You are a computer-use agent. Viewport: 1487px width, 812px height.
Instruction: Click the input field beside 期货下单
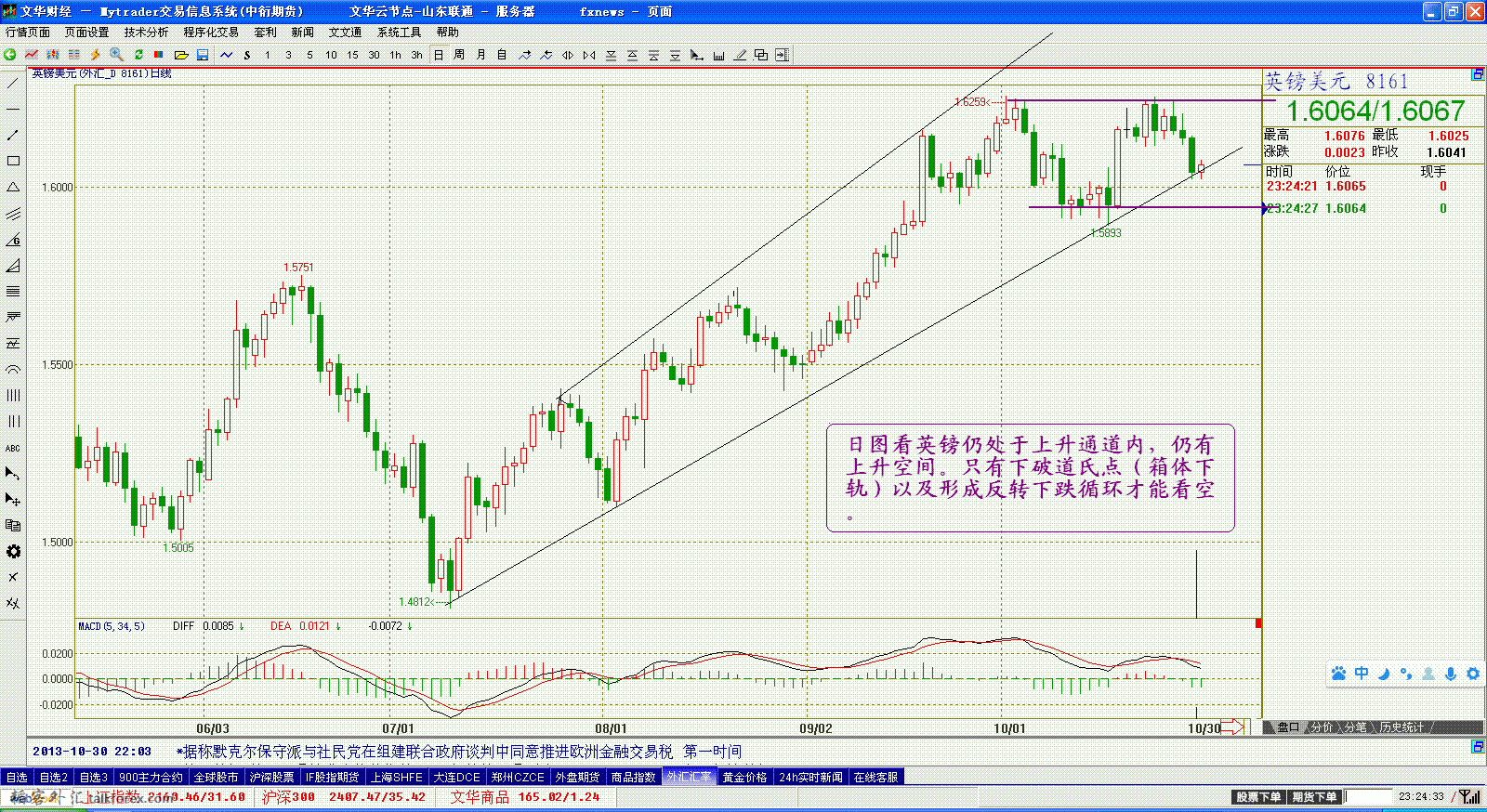pos(1369,797)
